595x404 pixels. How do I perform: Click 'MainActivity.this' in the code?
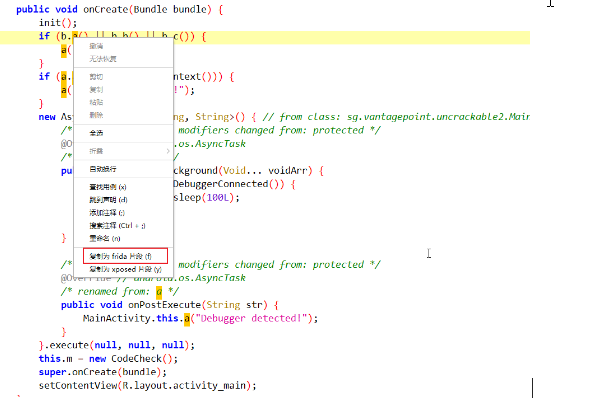131,318
